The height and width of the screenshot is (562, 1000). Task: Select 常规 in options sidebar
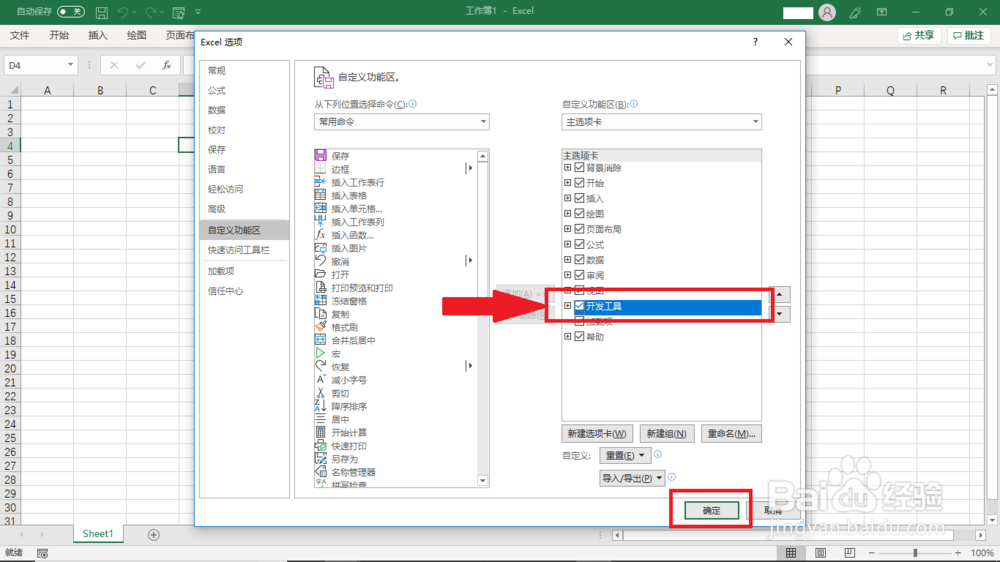click(217, 70)
